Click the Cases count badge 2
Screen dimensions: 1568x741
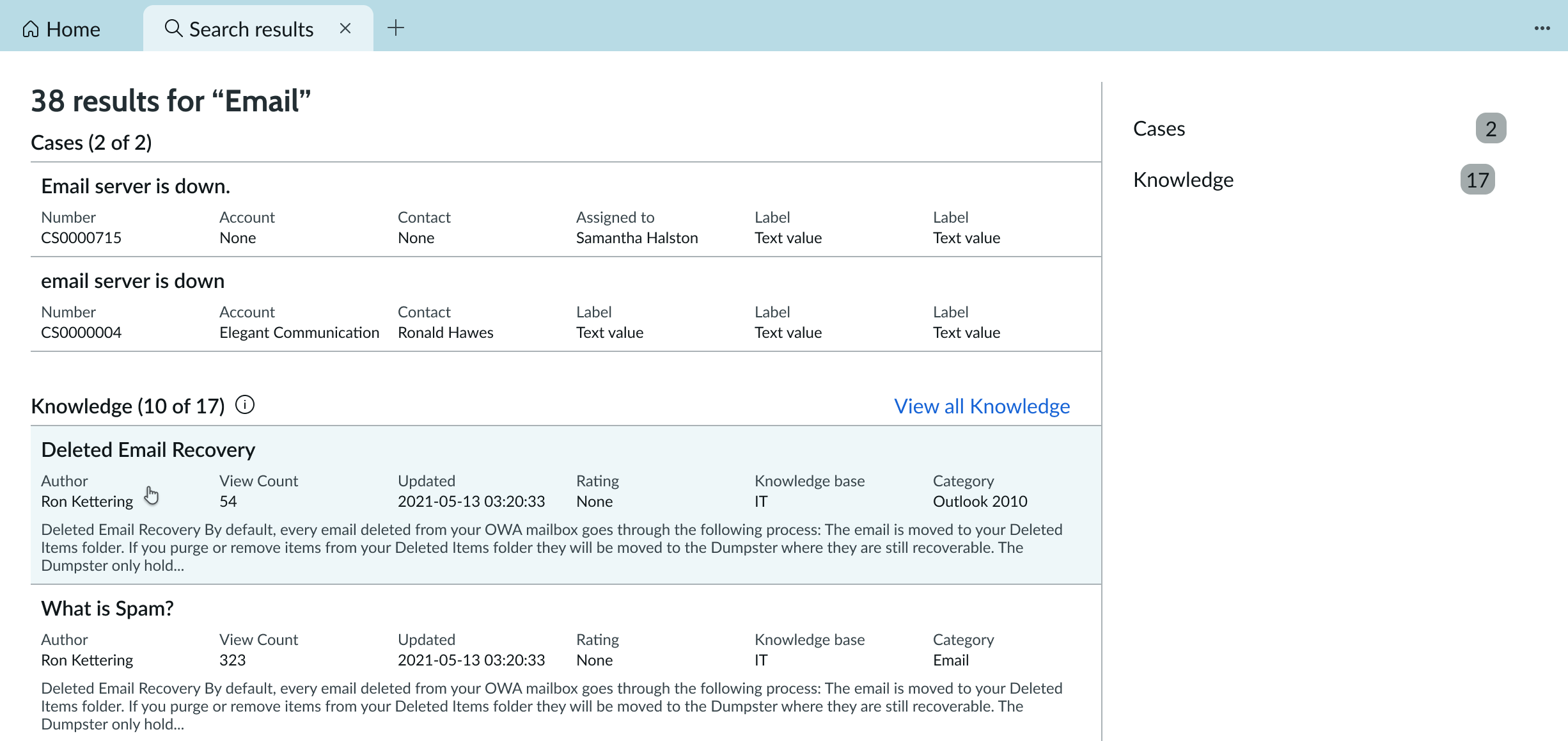coord(1491,128)
